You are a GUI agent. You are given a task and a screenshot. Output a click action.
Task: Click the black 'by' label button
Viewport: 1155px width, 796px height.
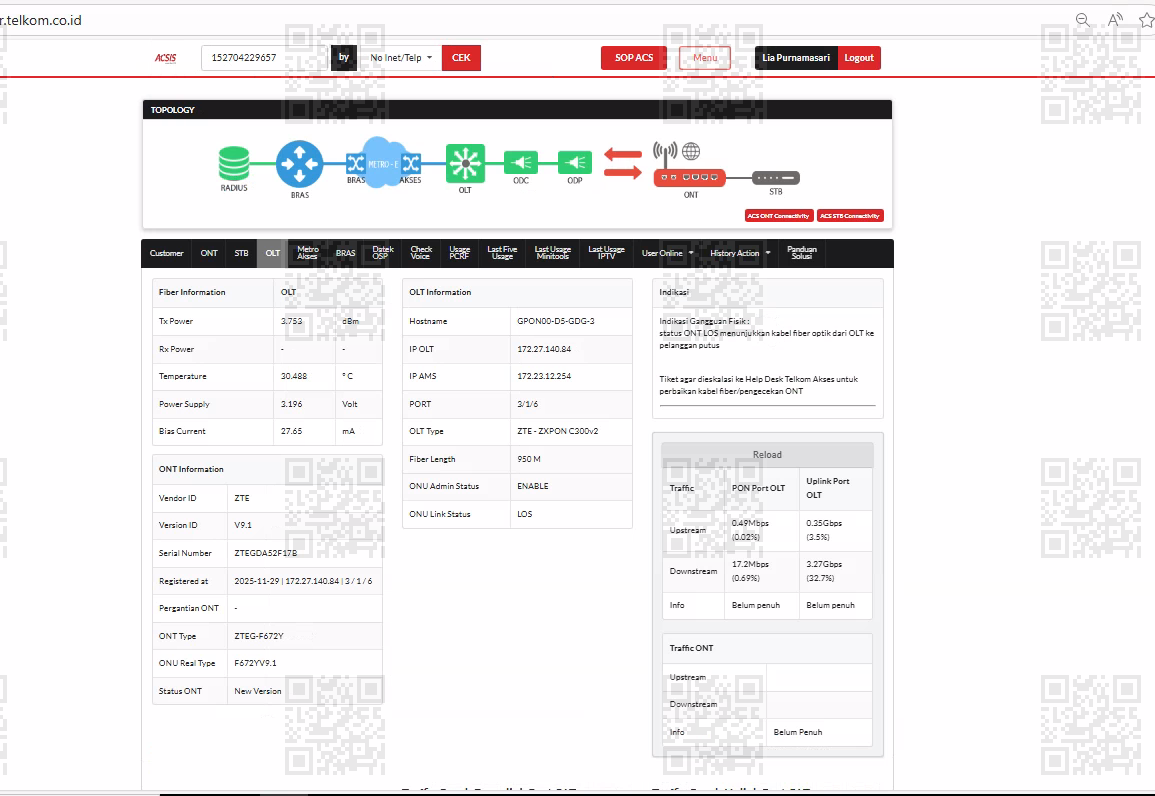(x=344, y=57)
